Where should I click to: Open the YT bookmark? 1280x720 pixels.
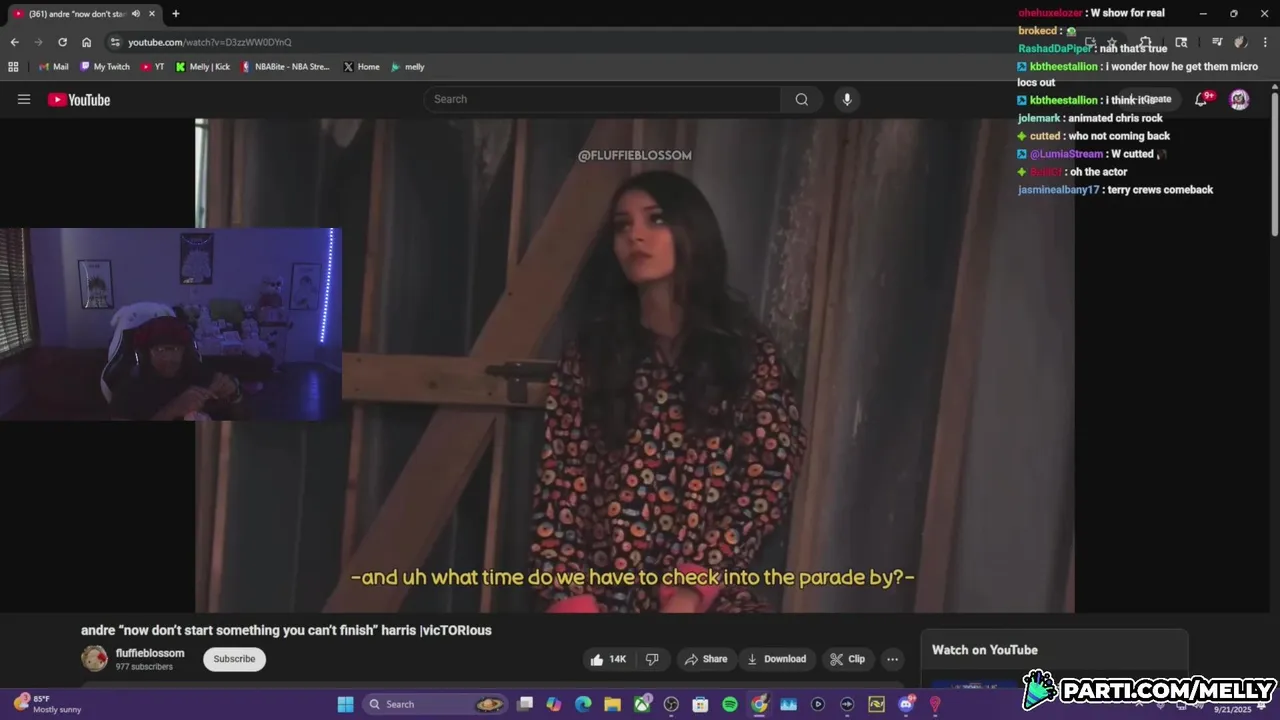153,67
